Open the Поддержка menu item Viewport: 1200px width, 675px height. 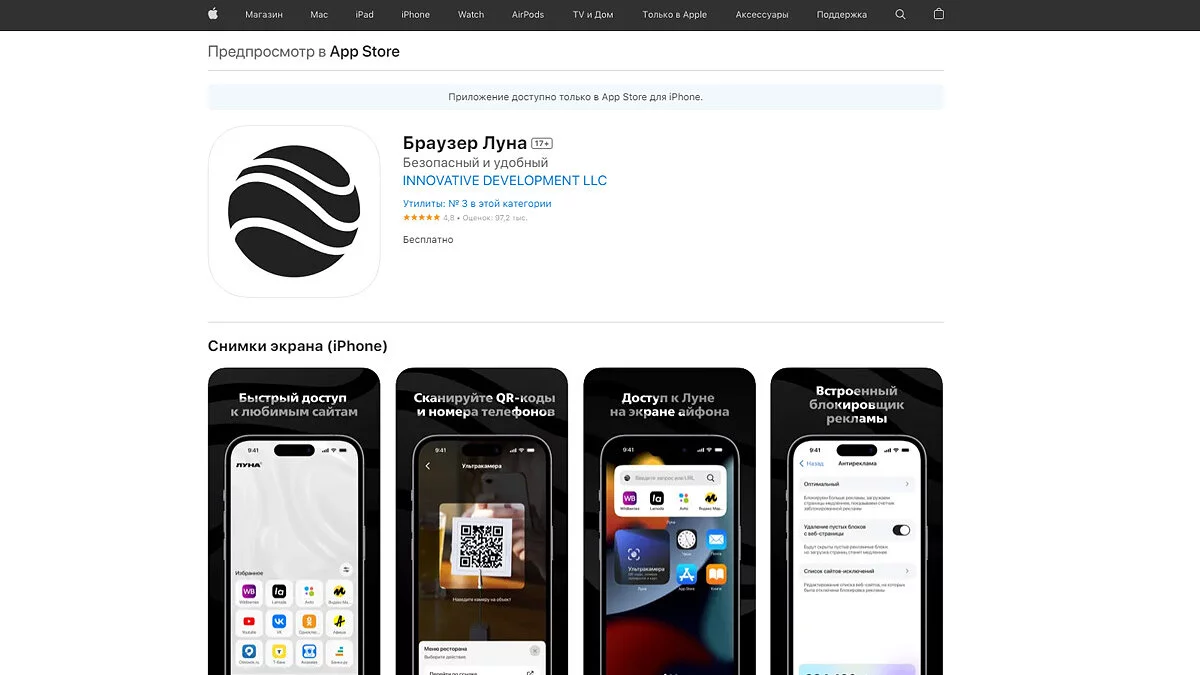pyautogui.click(x=842, y=15)
